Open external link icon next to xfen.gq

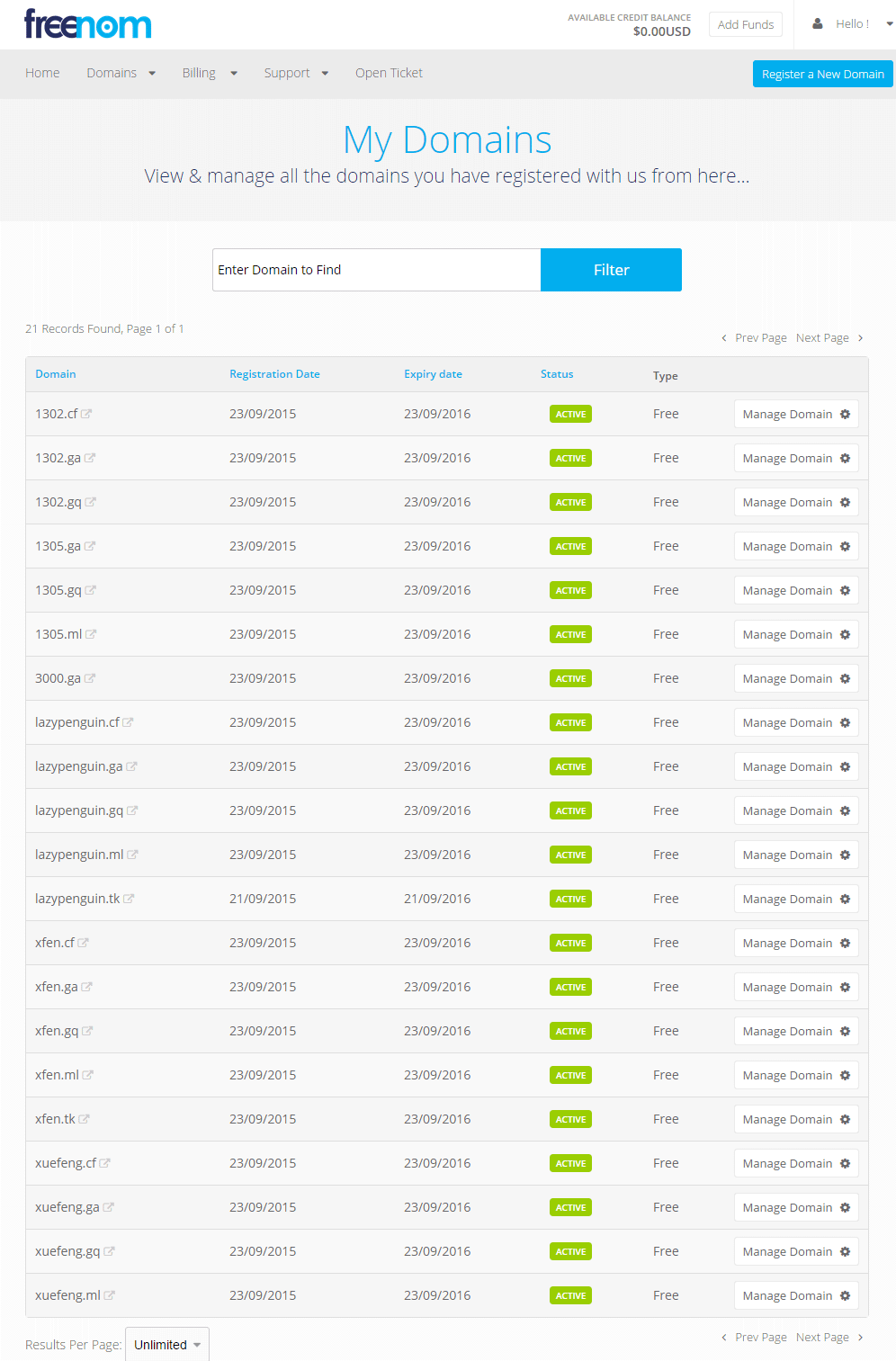pyautogui.click(x=87, y=1031)
